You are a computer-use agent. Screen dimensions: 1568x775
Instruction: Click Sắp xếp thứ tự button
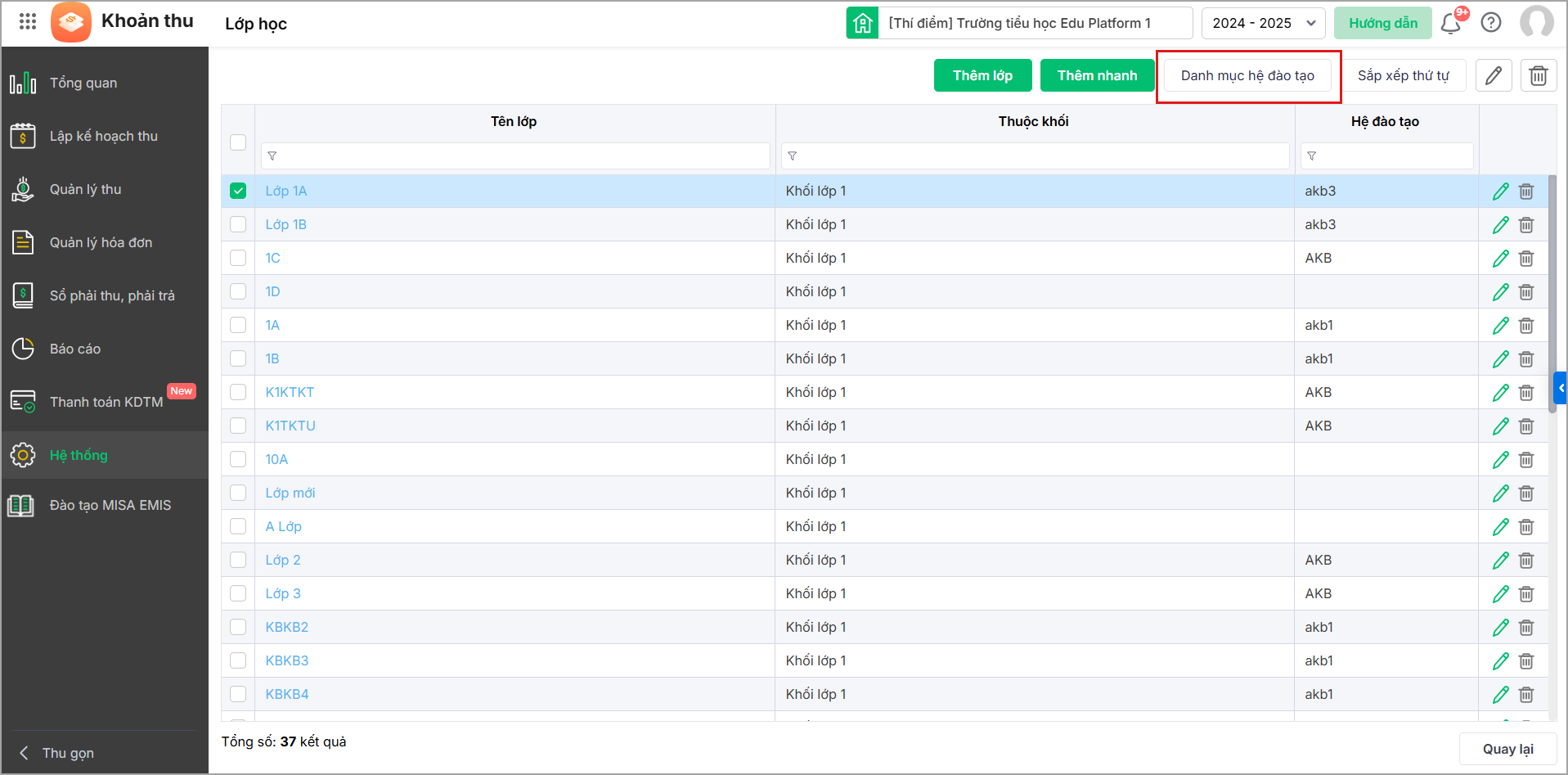tap(1404, 75)
